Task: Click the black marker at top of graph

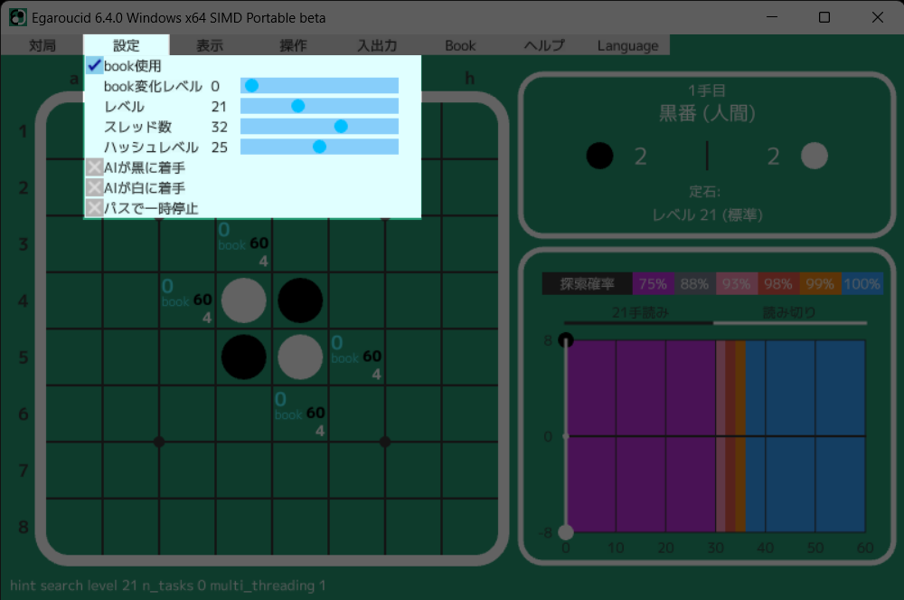Action: (x=566, y=339)
